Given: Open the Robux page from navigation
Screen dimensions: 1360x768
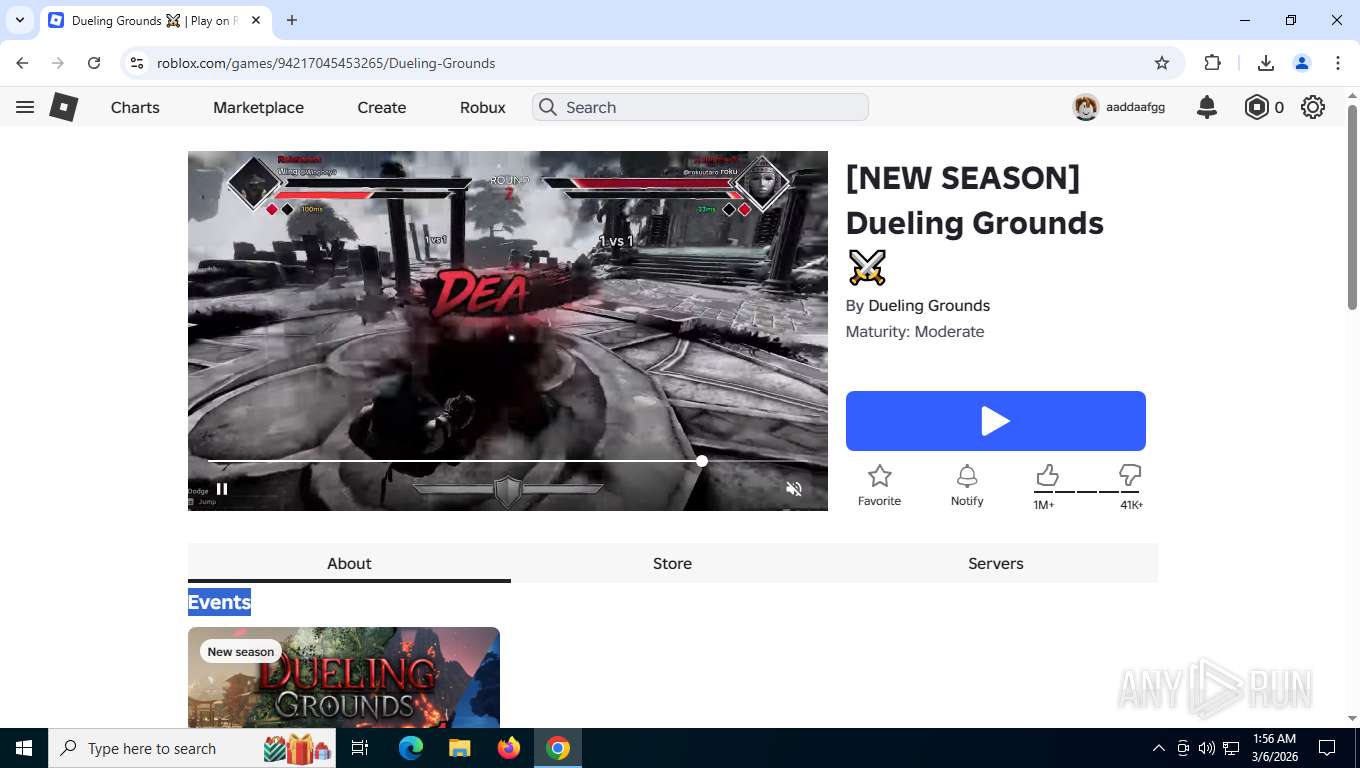Looking at the screenshot, I should [x=483, y=107].
